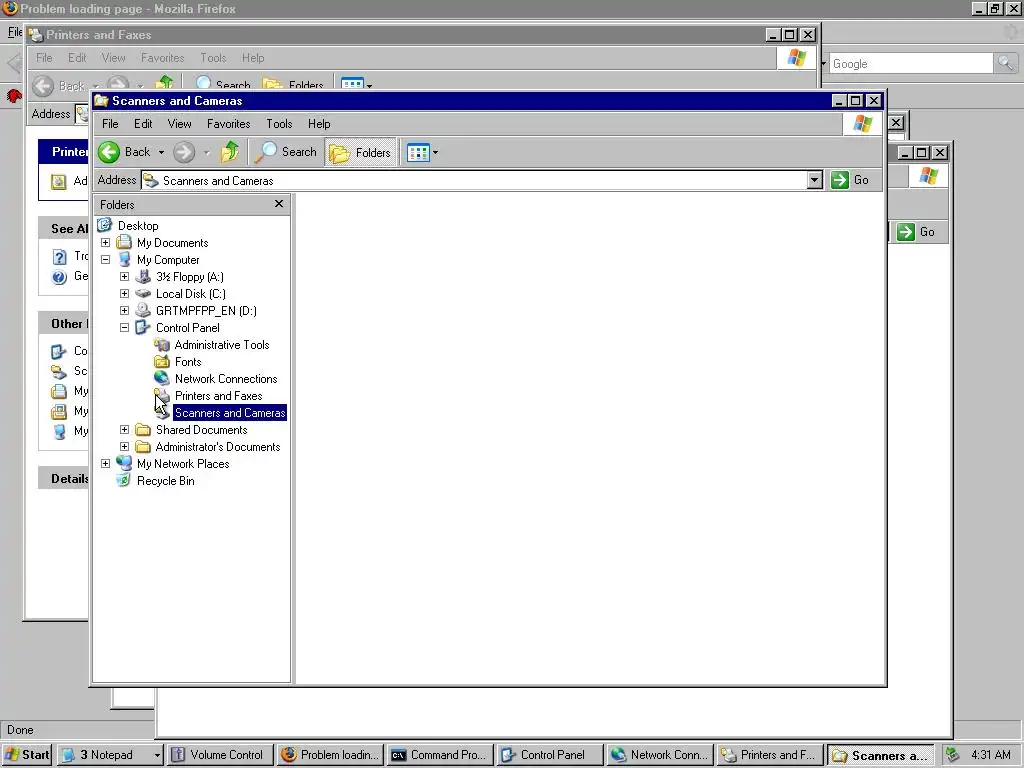Click the My Documents folder icon
Screen dimensions: 1024x768
click(124, 242)
